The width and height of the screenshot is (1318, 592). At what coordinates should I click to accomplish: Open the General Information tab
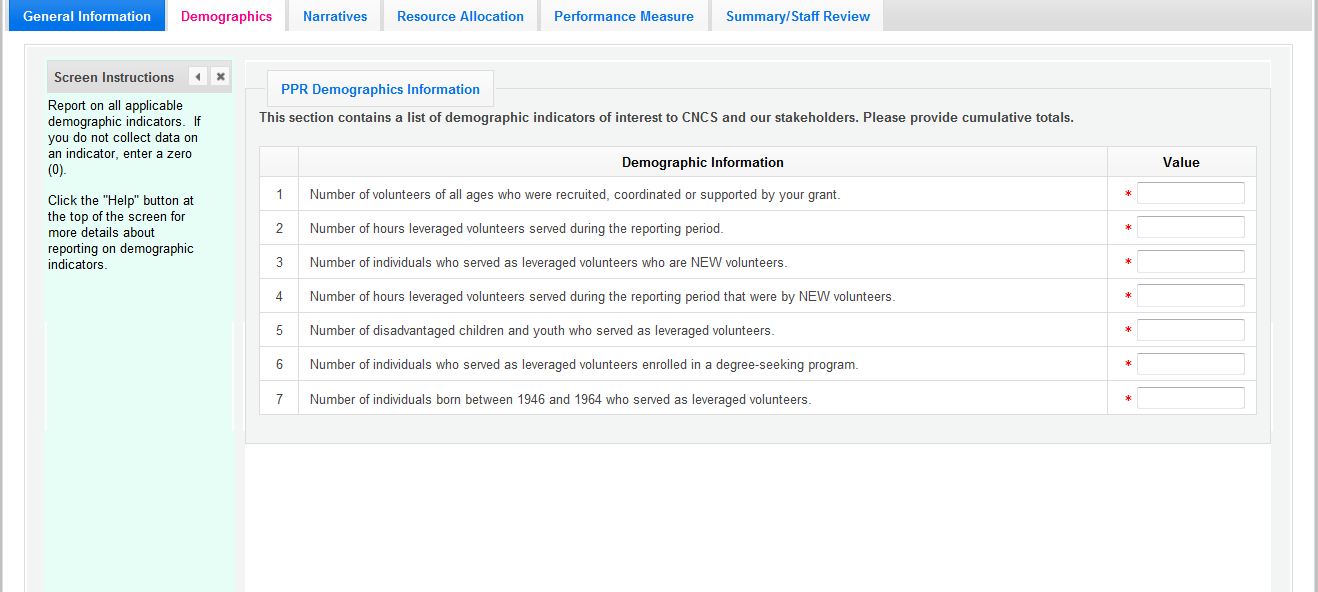(x=87, y=16)
